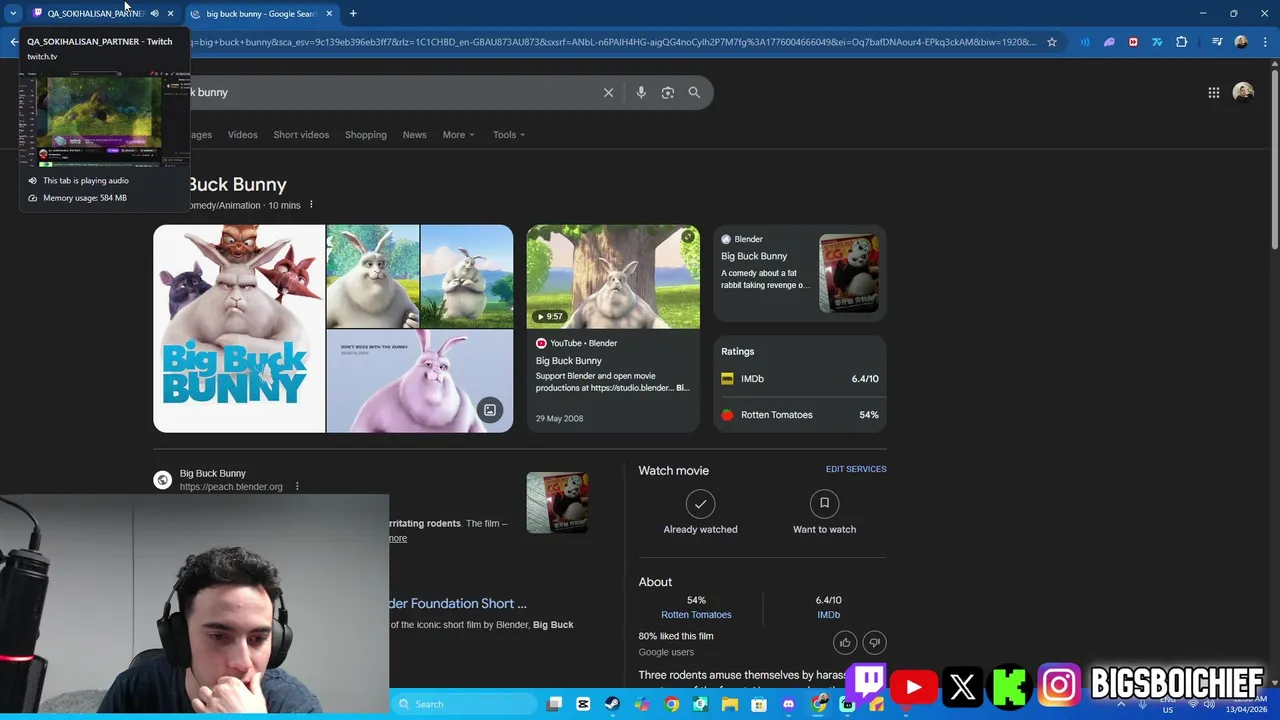
Task: Open the Google account avatar on the page
Action: tap(1243, 92)
